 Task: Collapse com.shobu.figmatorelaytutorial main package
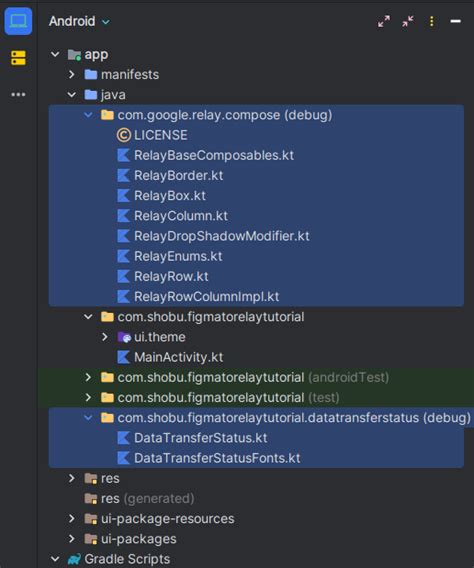point(88,317)
